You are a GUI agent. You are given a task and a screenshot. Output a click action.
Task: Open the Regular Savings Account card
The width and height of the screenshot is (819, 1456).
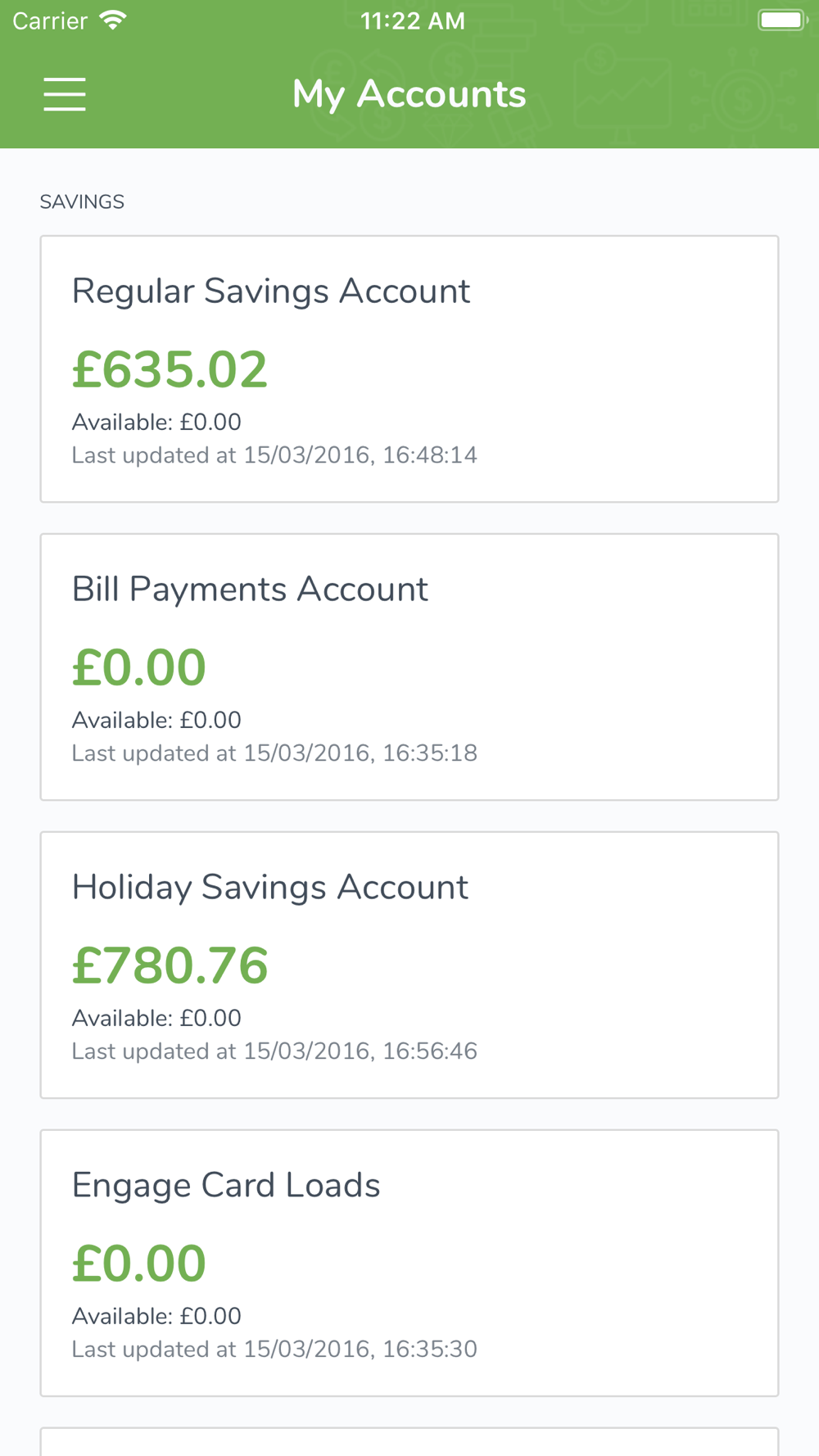(x=409, y=369)
